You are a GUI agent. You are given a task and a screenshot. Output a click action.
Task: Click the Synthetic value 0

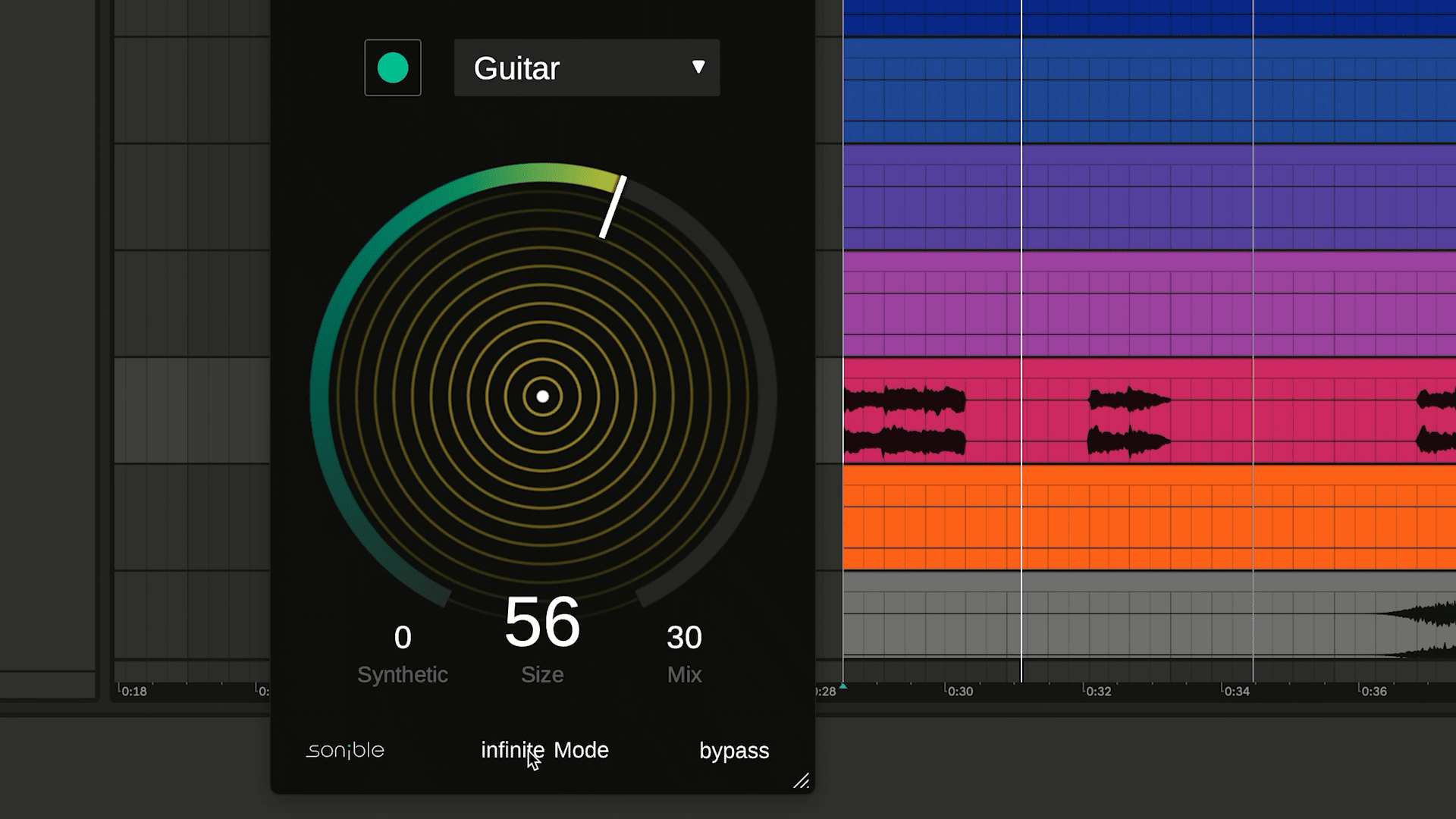(403, 638)
